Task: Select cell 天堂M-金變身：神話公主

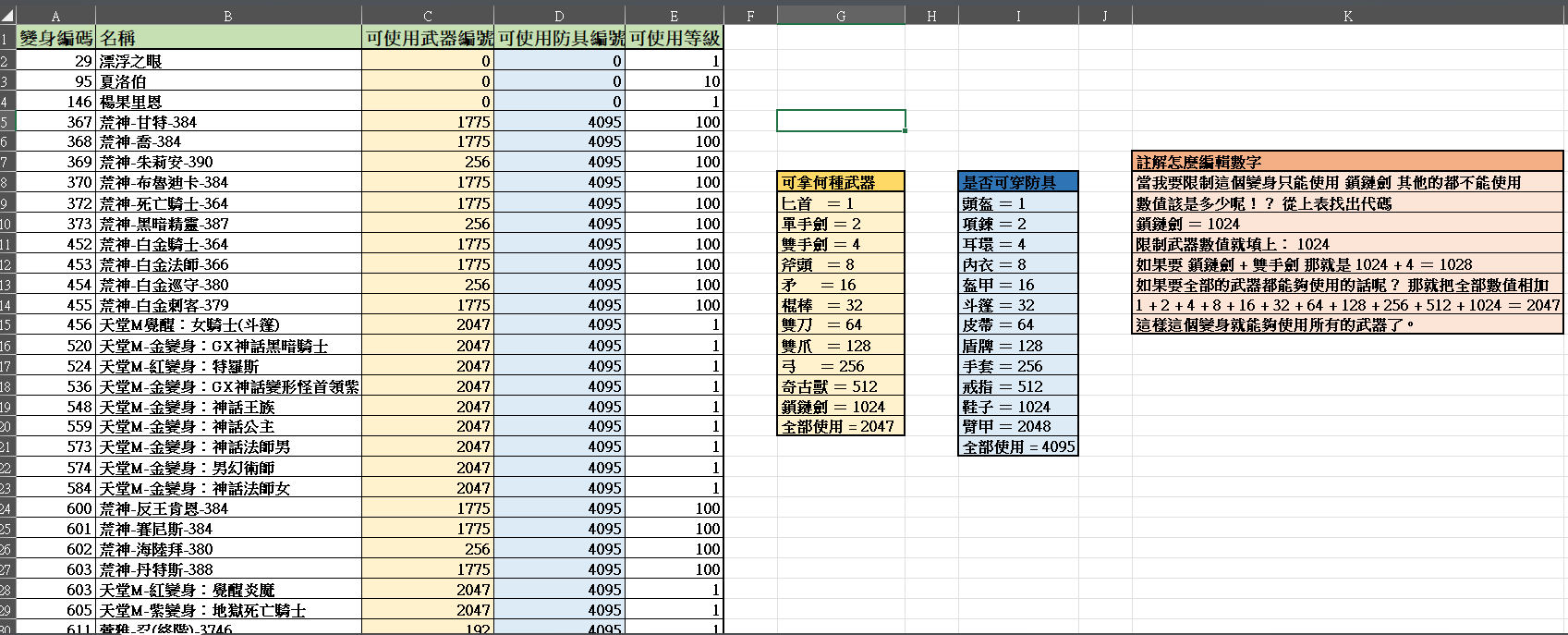Action: (228, 427)
